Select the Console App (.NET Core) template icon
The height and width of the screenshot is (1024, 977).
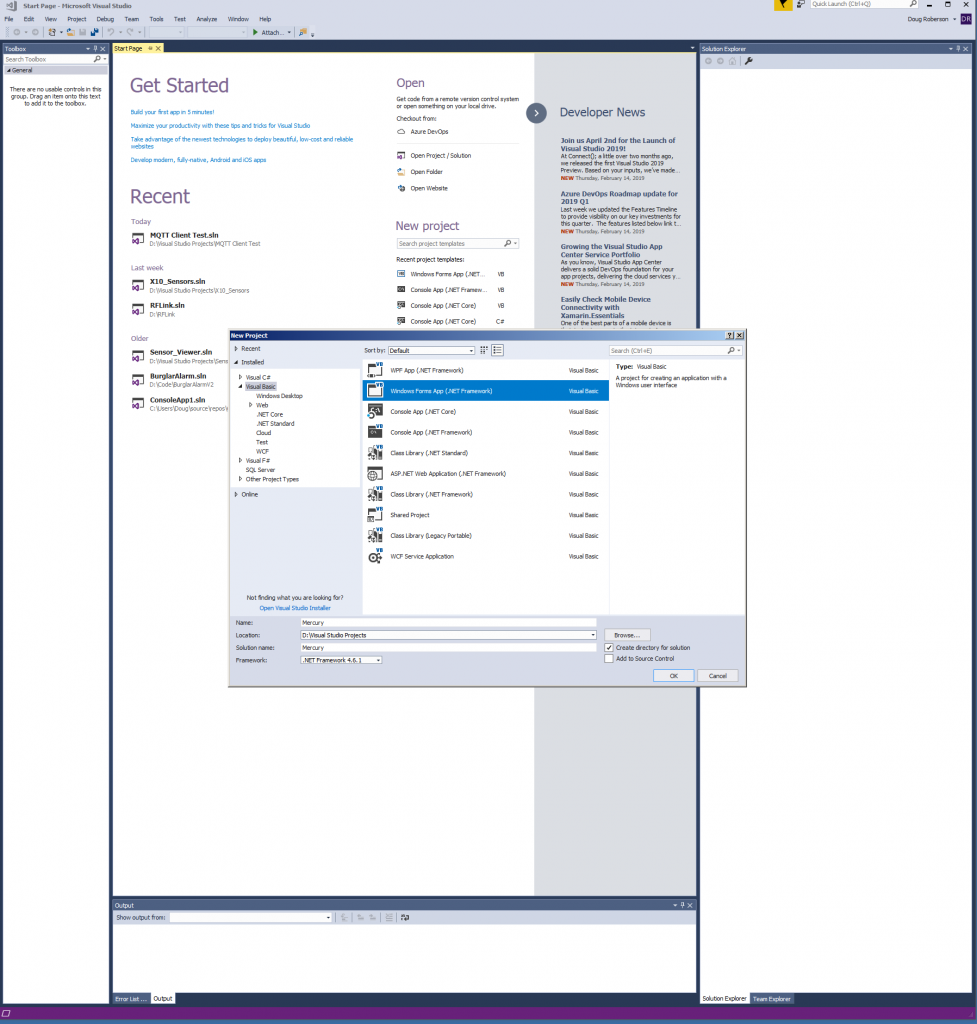[x=375, y=411]
